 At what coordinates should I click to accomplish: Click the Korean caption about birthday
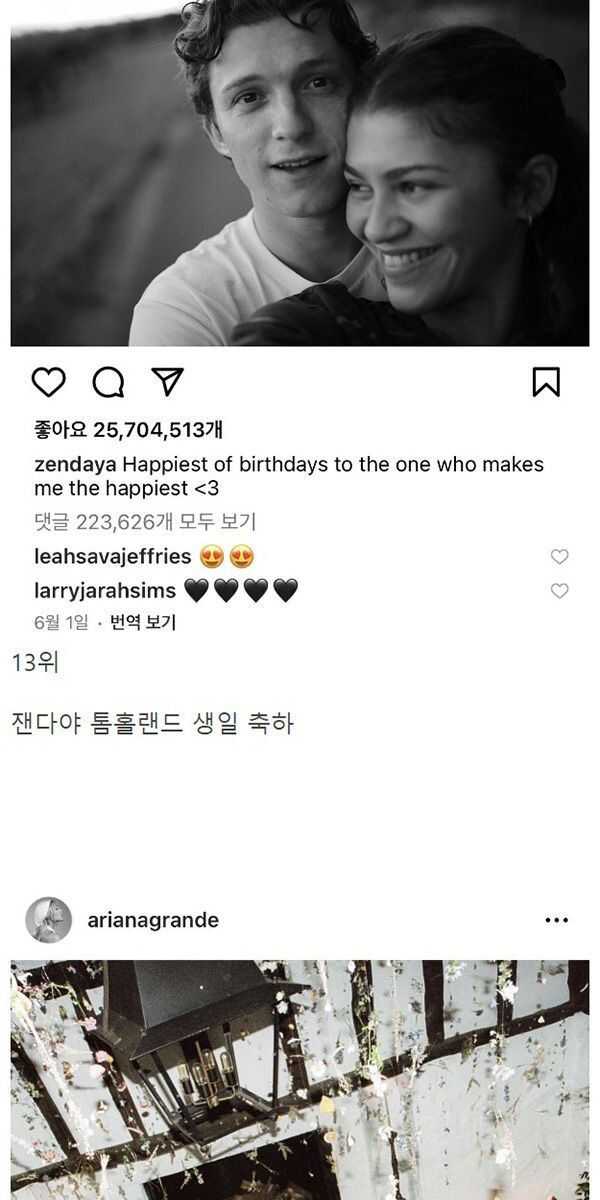[x=152, y=723]
